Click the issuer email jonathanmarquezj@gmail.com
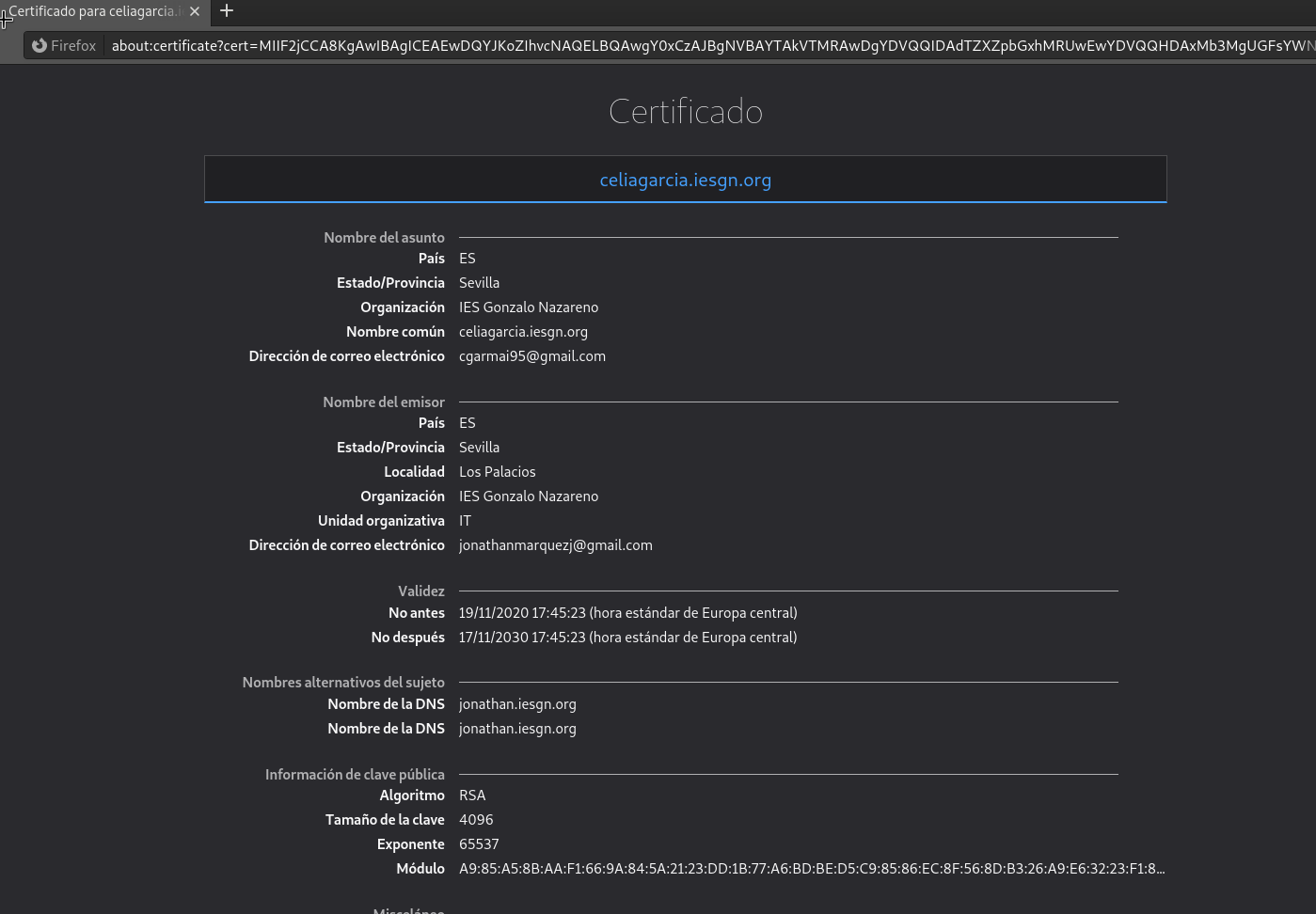This screenshot has width=1316, height=914. [555, 545]
